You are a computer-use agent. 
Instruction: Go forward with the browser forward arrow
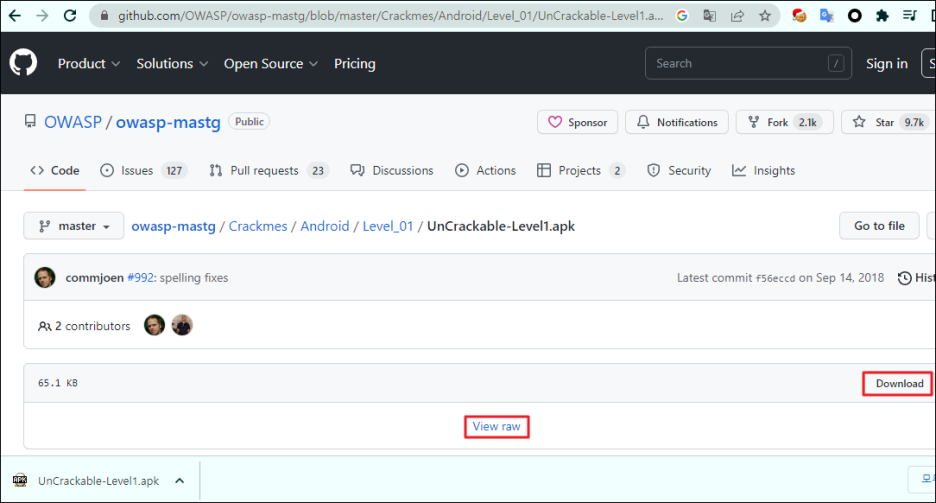coord(42,16)
